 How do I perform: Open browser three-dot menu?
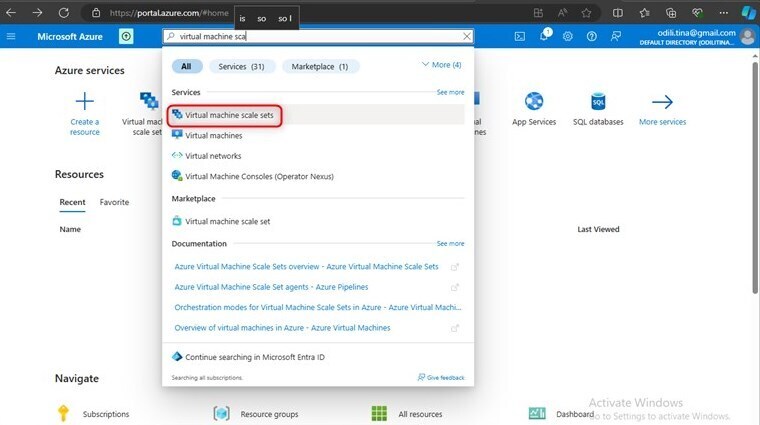coord(723,13)
